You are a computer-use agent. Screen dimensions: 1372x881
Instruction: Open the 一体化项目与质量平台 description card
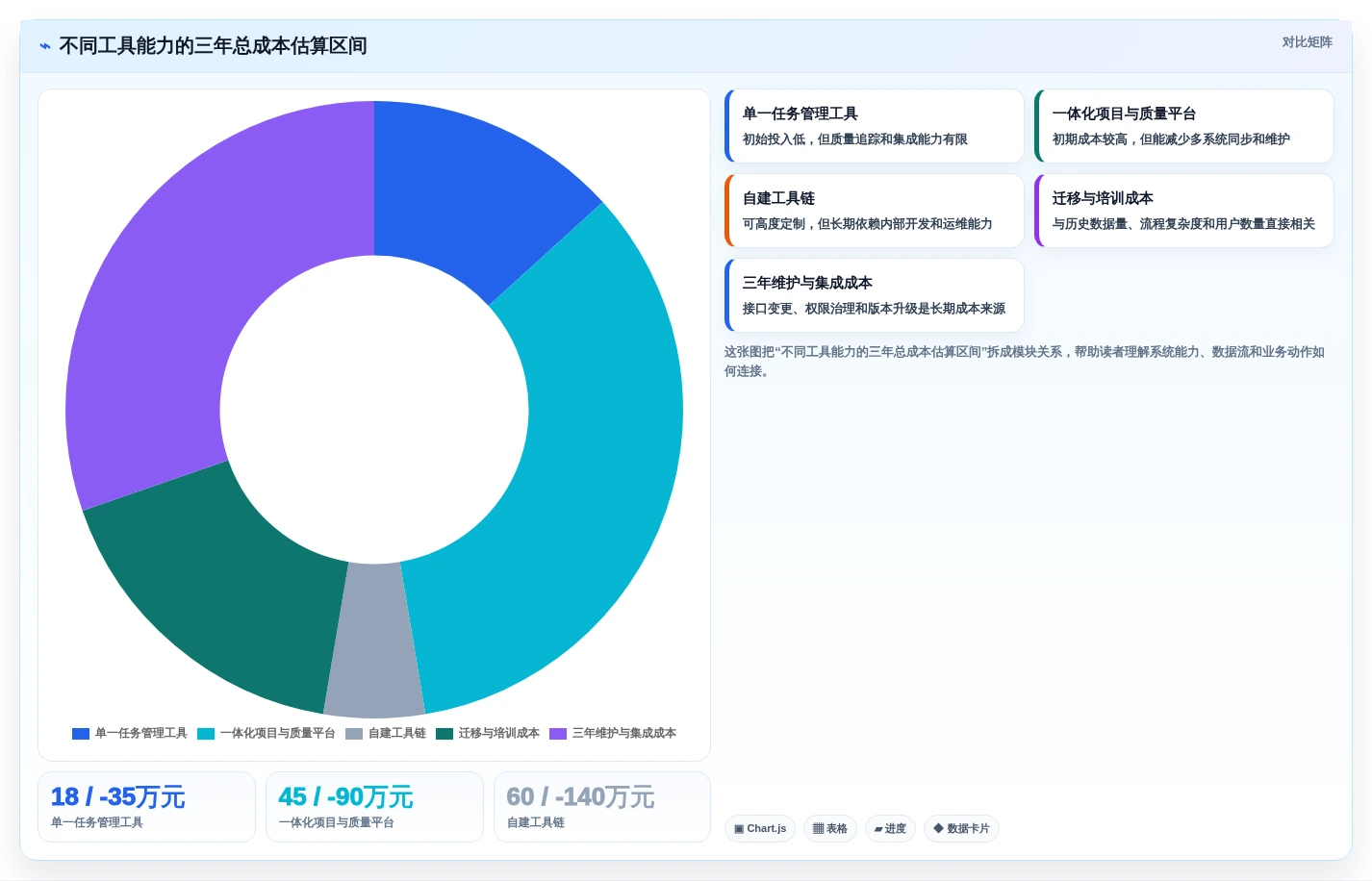(1183, 126)
